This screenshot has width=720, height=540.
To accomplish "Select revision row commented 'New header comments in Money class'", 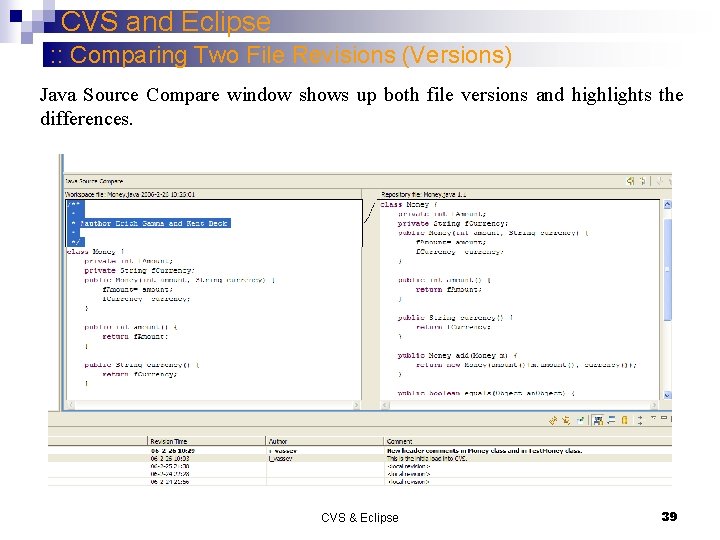I will 360,451.
